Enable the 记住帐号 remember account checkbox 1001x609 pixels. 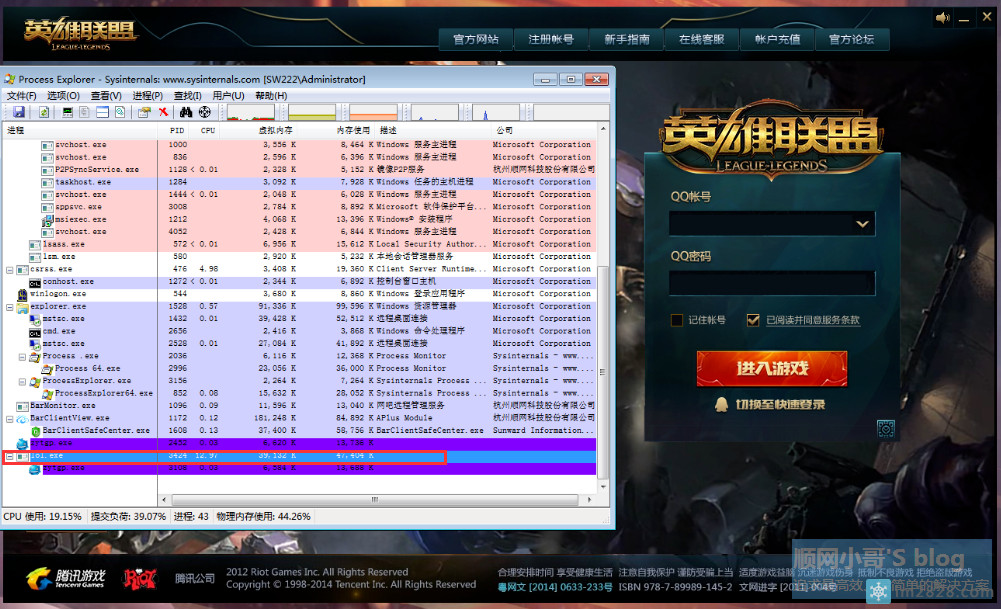click(x=678, y=320)
